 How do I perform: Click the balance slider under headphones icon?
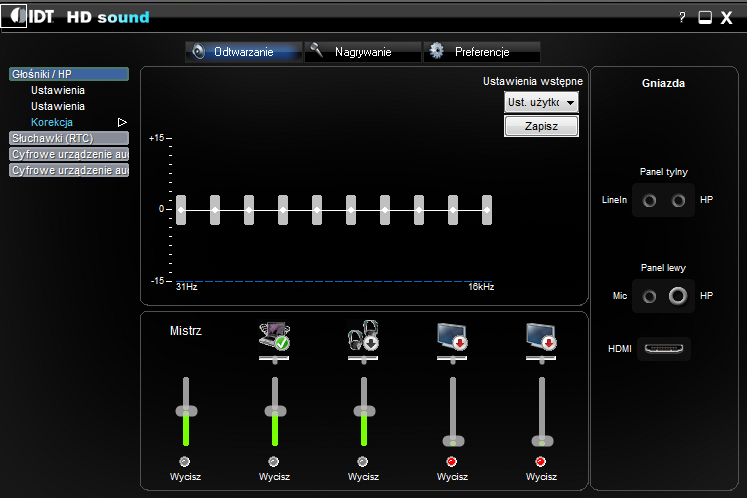click(363, 359)
